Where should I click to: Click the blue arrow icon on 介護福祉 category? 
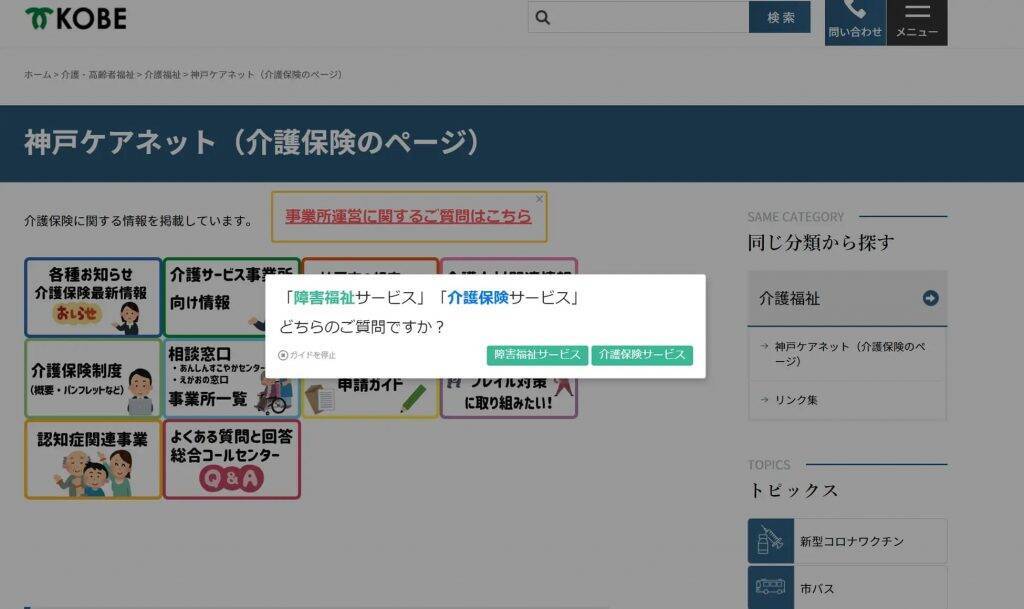[x=930, y=297]
